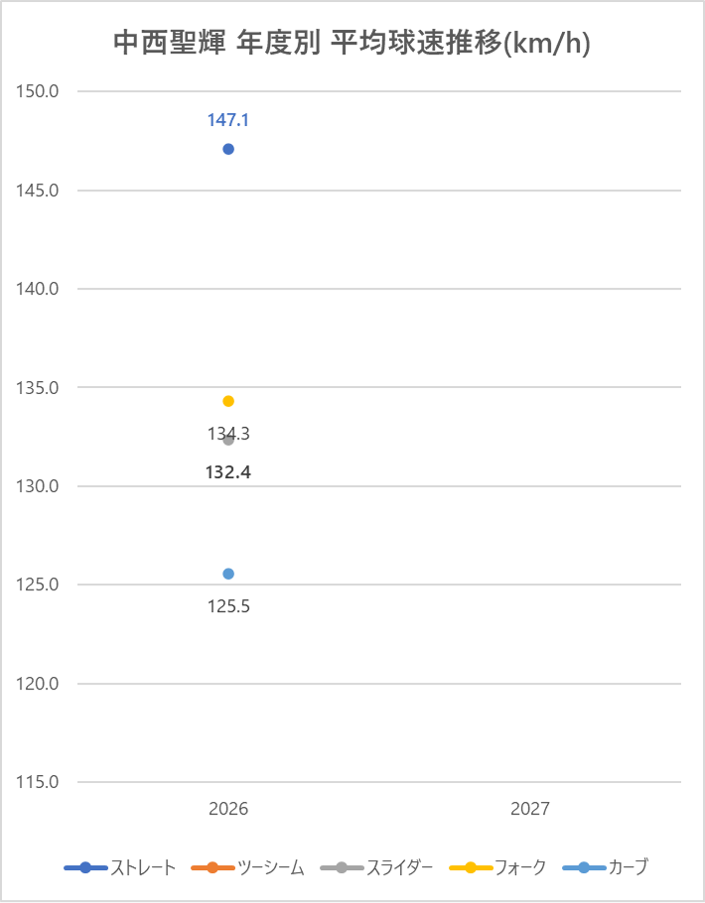This screenshot has width=705, height=903.
Task: Select the ストレート legend entry
Action: tap(121, 868)
